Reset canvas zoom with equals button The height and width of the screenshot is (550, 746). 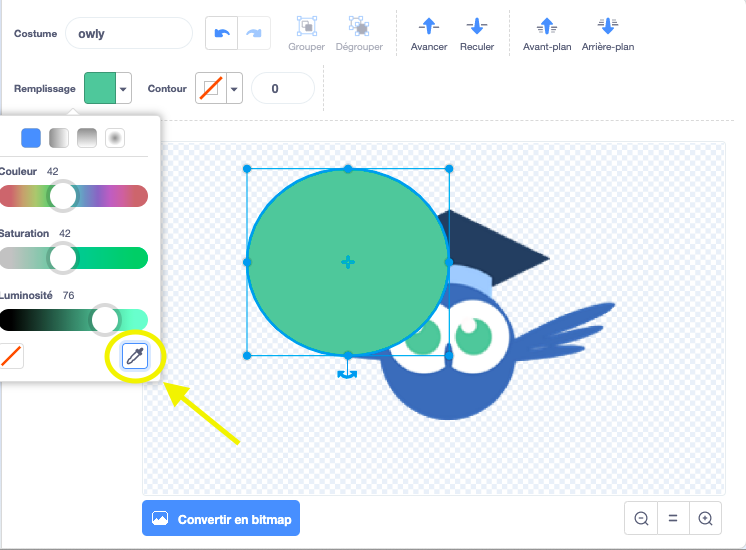673,518
